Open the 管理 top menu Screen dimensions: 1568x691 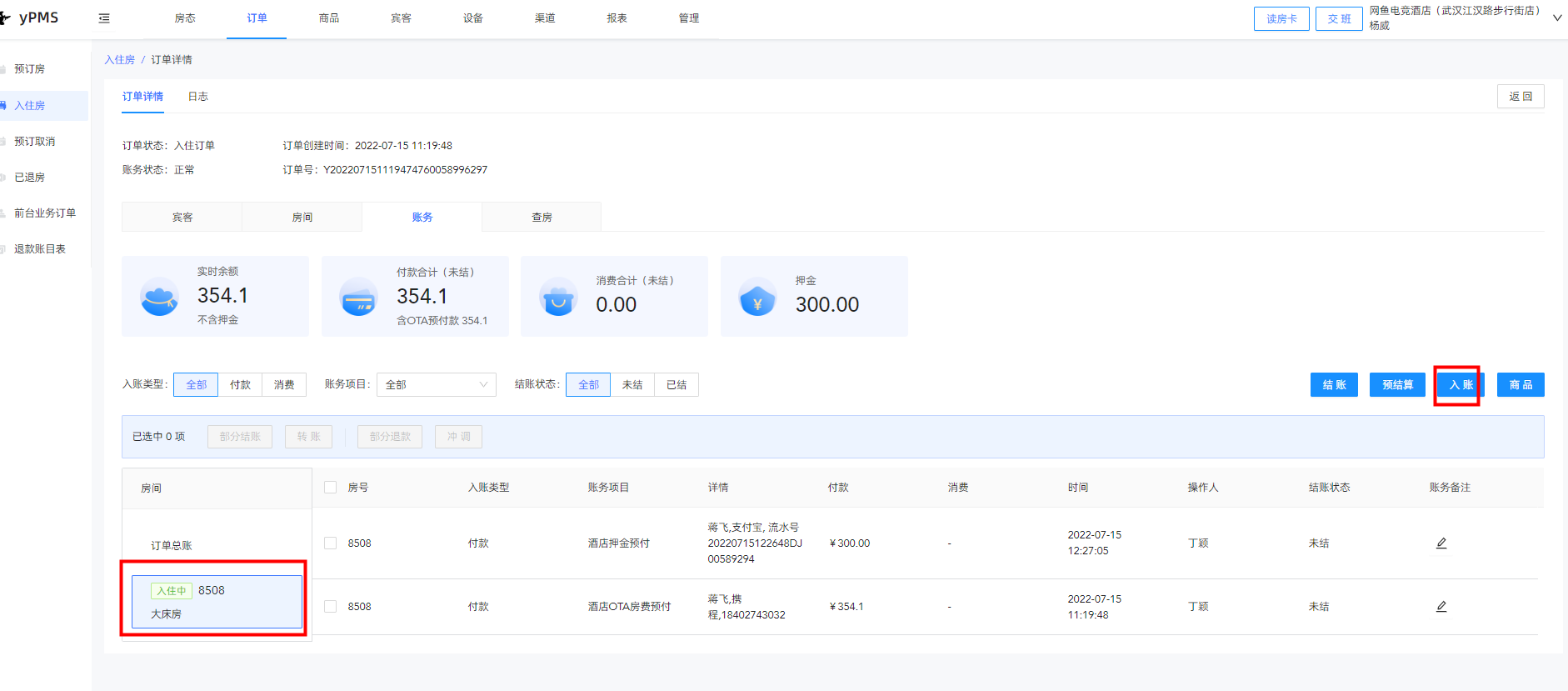coord(689,18)
